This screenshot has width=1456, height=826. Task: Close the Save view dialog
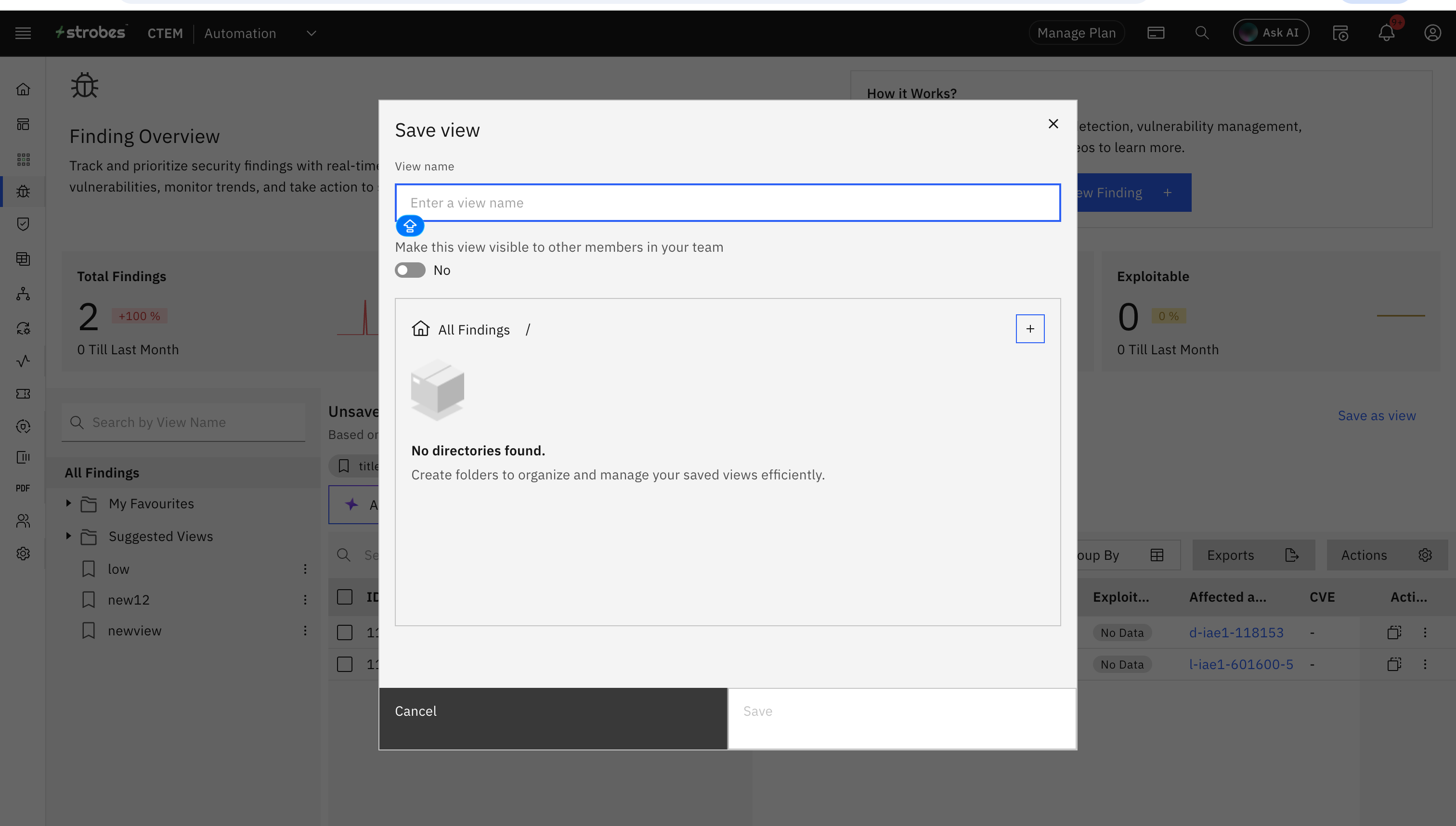coord(1053,124)
